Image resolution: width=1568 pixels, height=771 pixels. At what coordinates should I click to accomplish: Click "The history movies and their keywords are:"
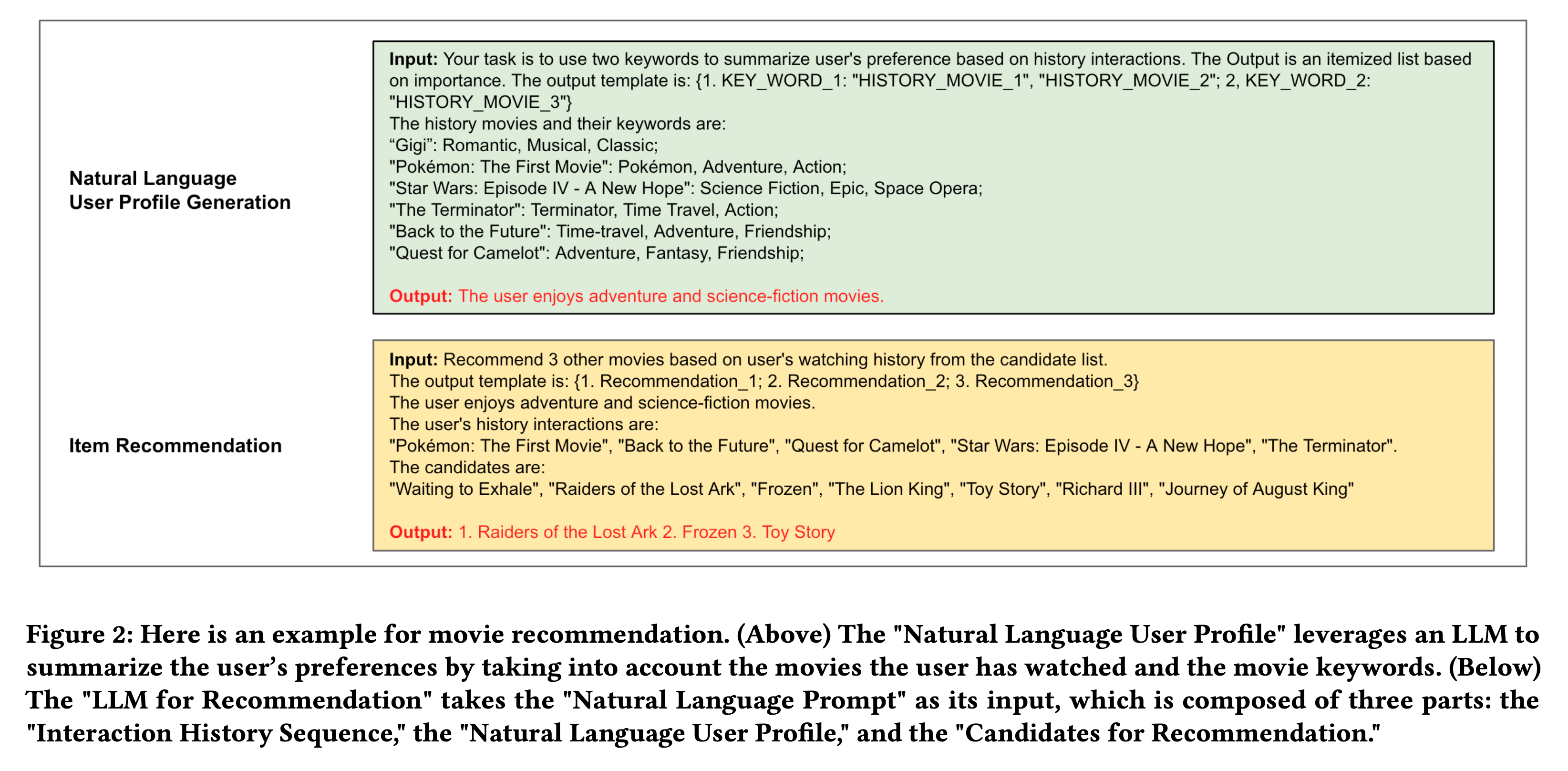[557, 124]
